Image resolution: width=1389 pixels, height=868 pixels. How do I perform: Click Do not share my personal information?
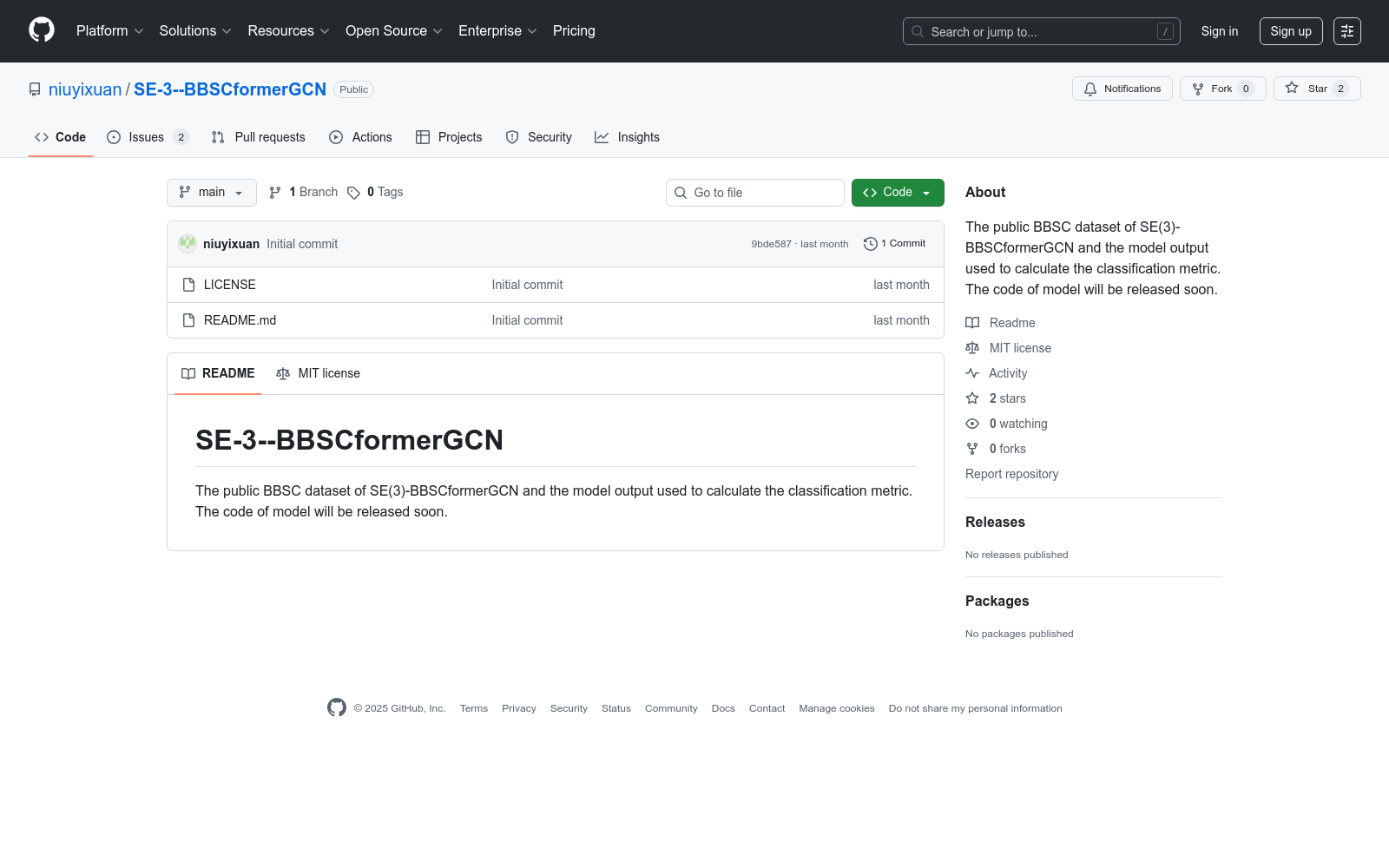pyautogui.click(x=976, y=708)
